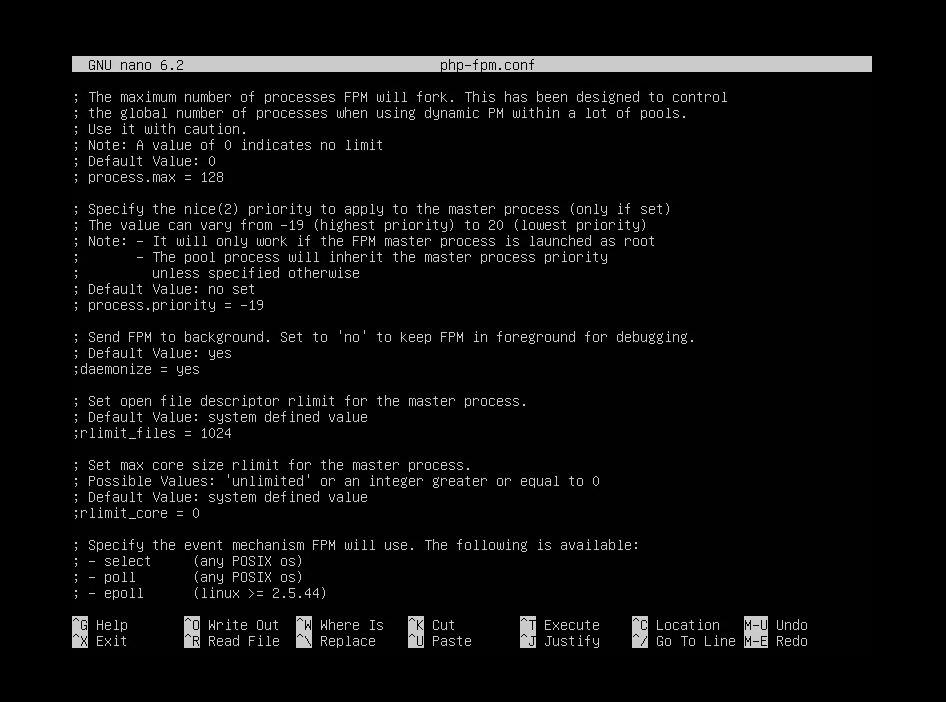
Task: Place cursor on ';rlimit_core = 0' line
Action: 136,513
